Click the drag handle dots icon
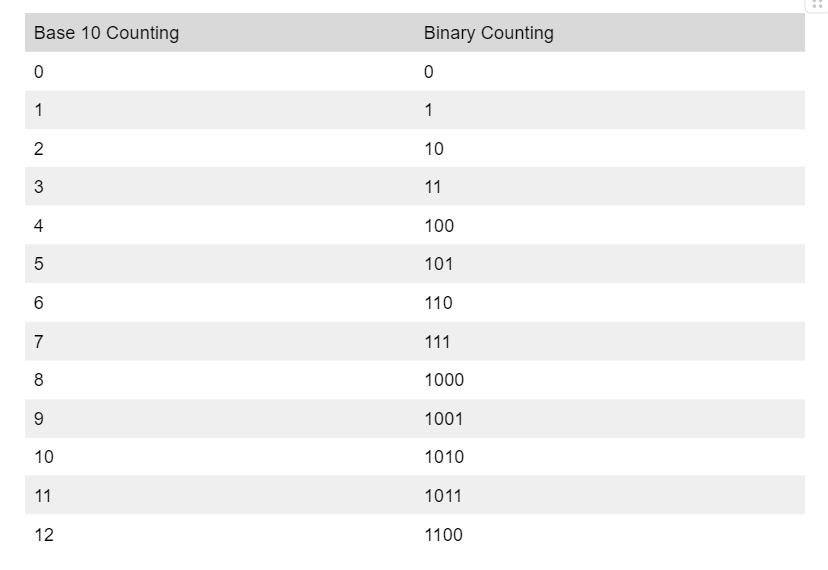 tap(817, 5)
